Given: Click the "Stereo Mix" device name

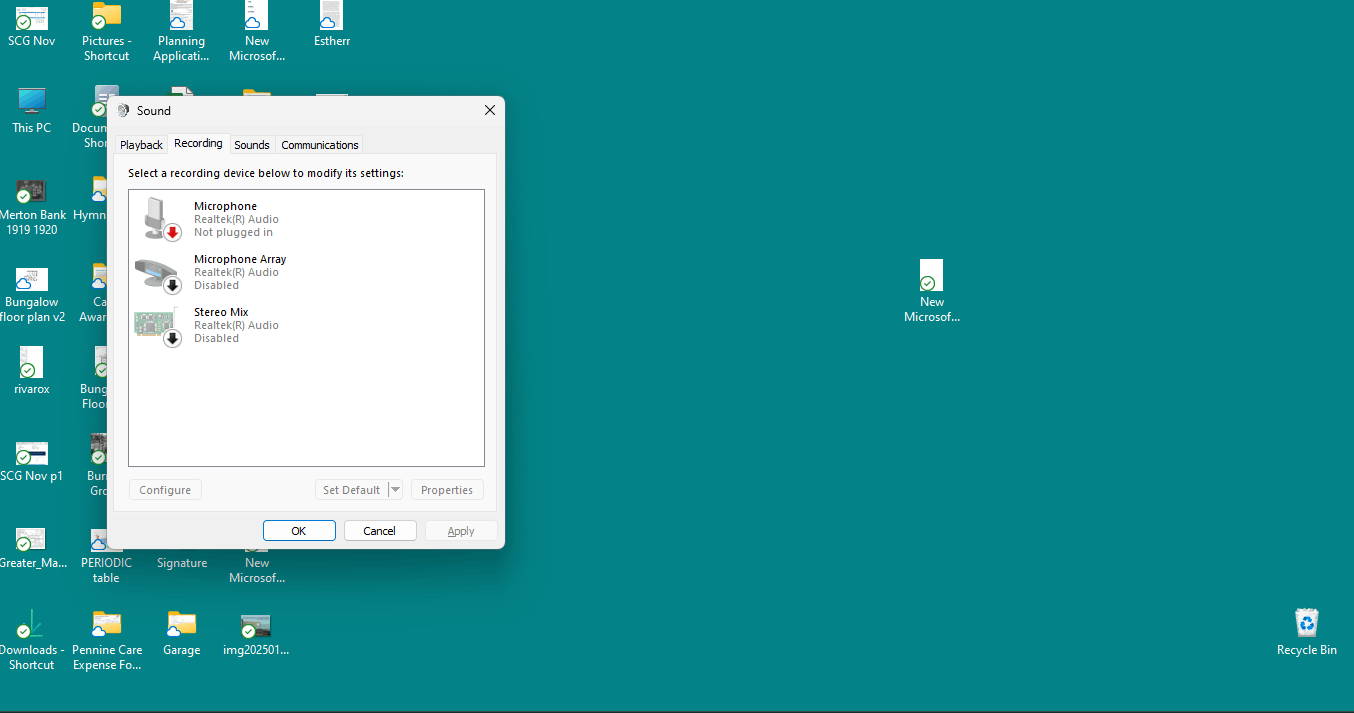Looking at the screenshot, I should (x=221, y=312).
